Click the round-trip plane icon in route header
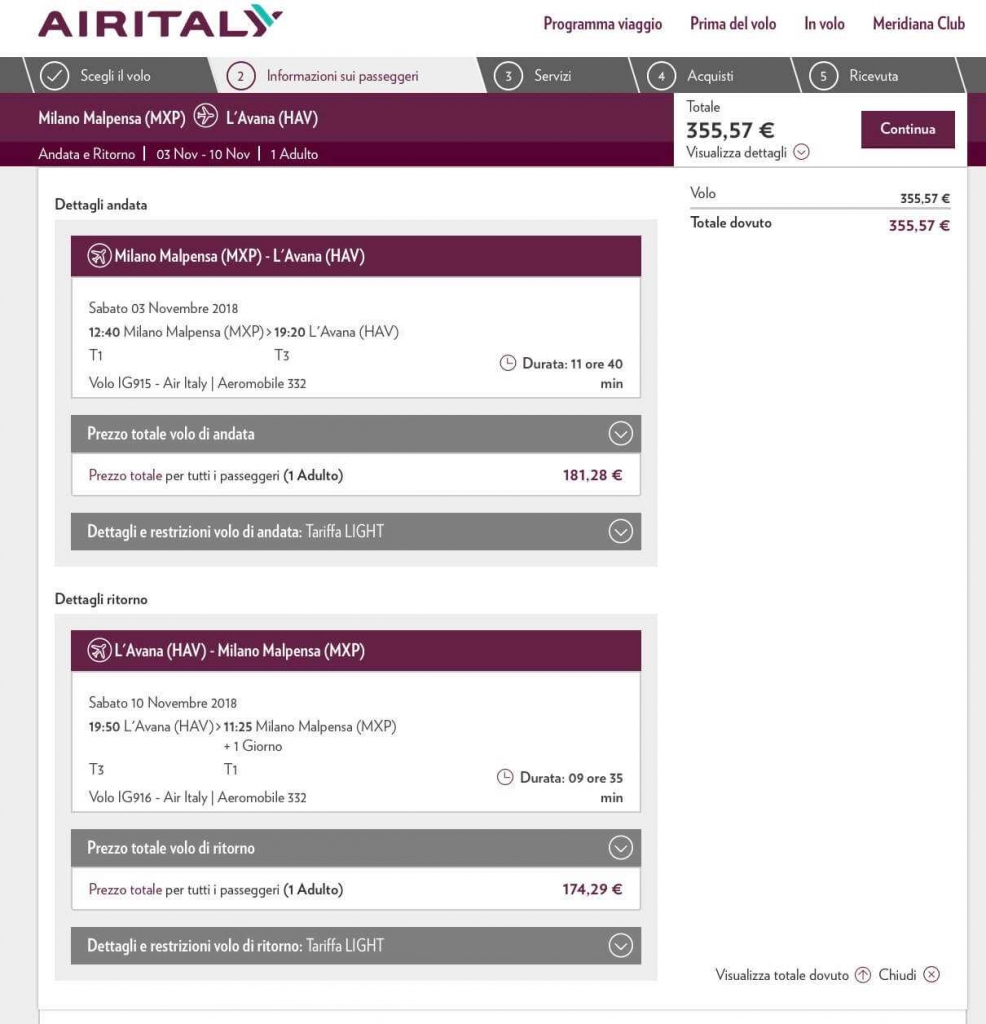986x1024 pixels. tap(206, 117)
